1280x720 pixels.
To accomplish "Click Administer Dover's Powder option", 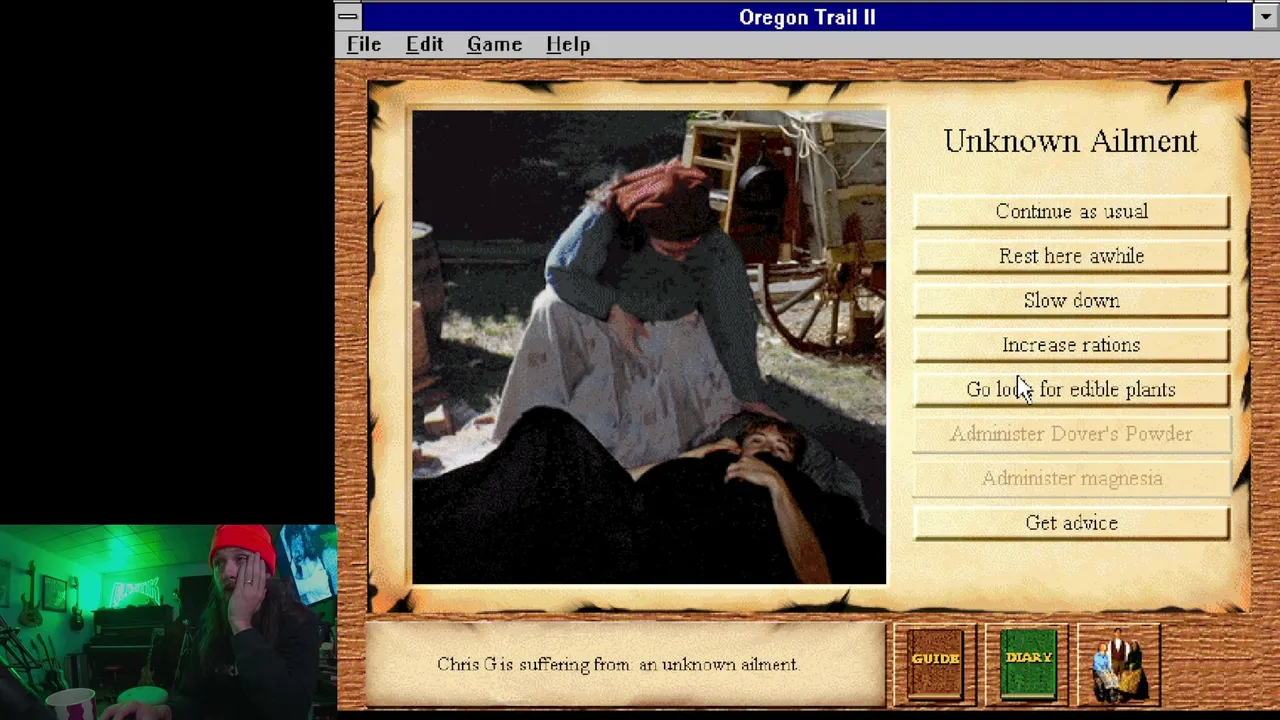I will click(1071, 434).
